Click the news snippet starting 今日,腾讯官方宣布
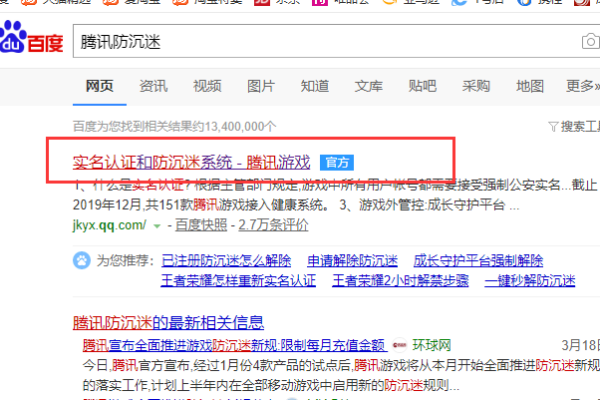 click(341, 365)
